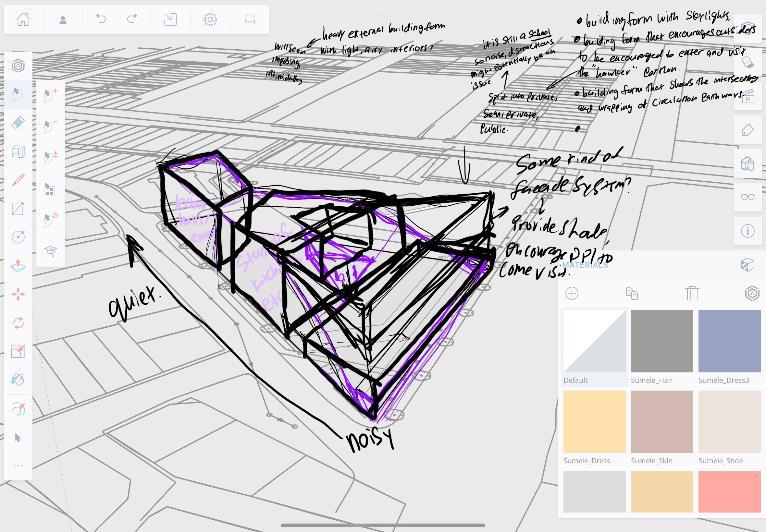Image resolution: width=766 pixels, height=532 pixels.
Task: Select the light gray swatch in the bottom row
Action: pyautogui.click(x=595, y=491)
